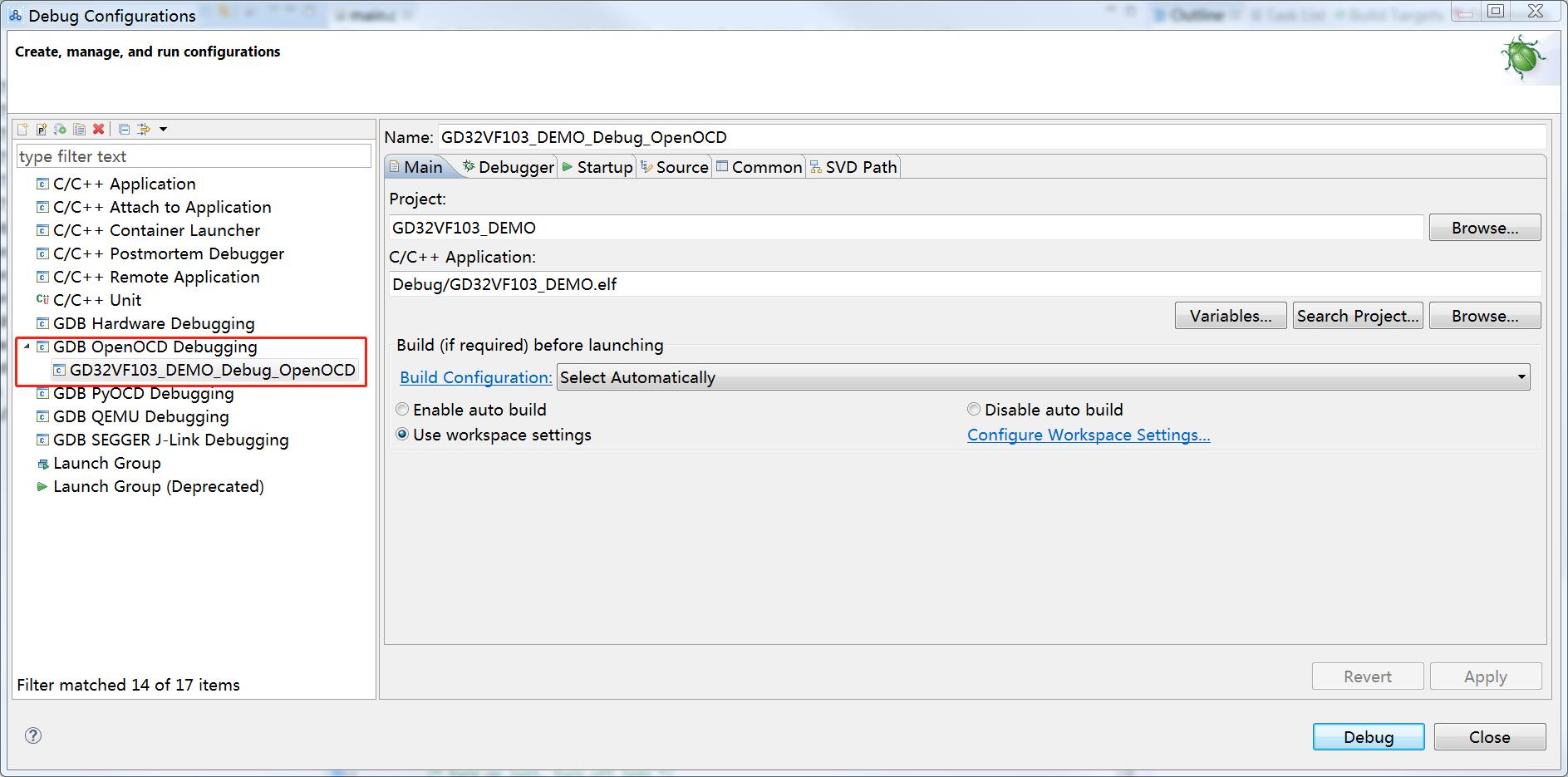
Task: Select Enable auto build radio button
Action: click(x=402, y=409)
